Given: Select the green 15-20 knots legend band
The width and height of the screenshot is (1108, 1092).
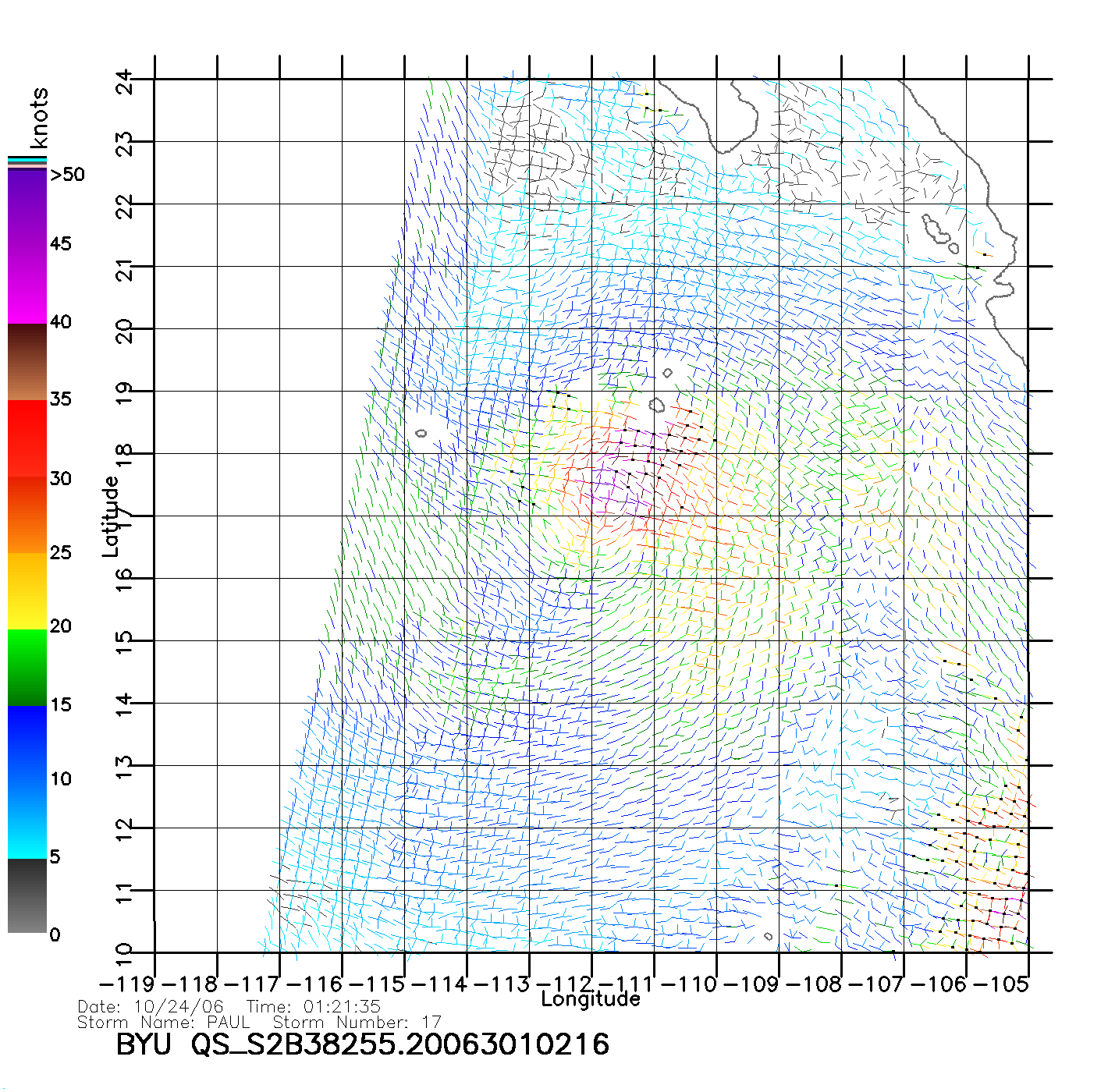Looking at the screenshot, I should point(27,667).
